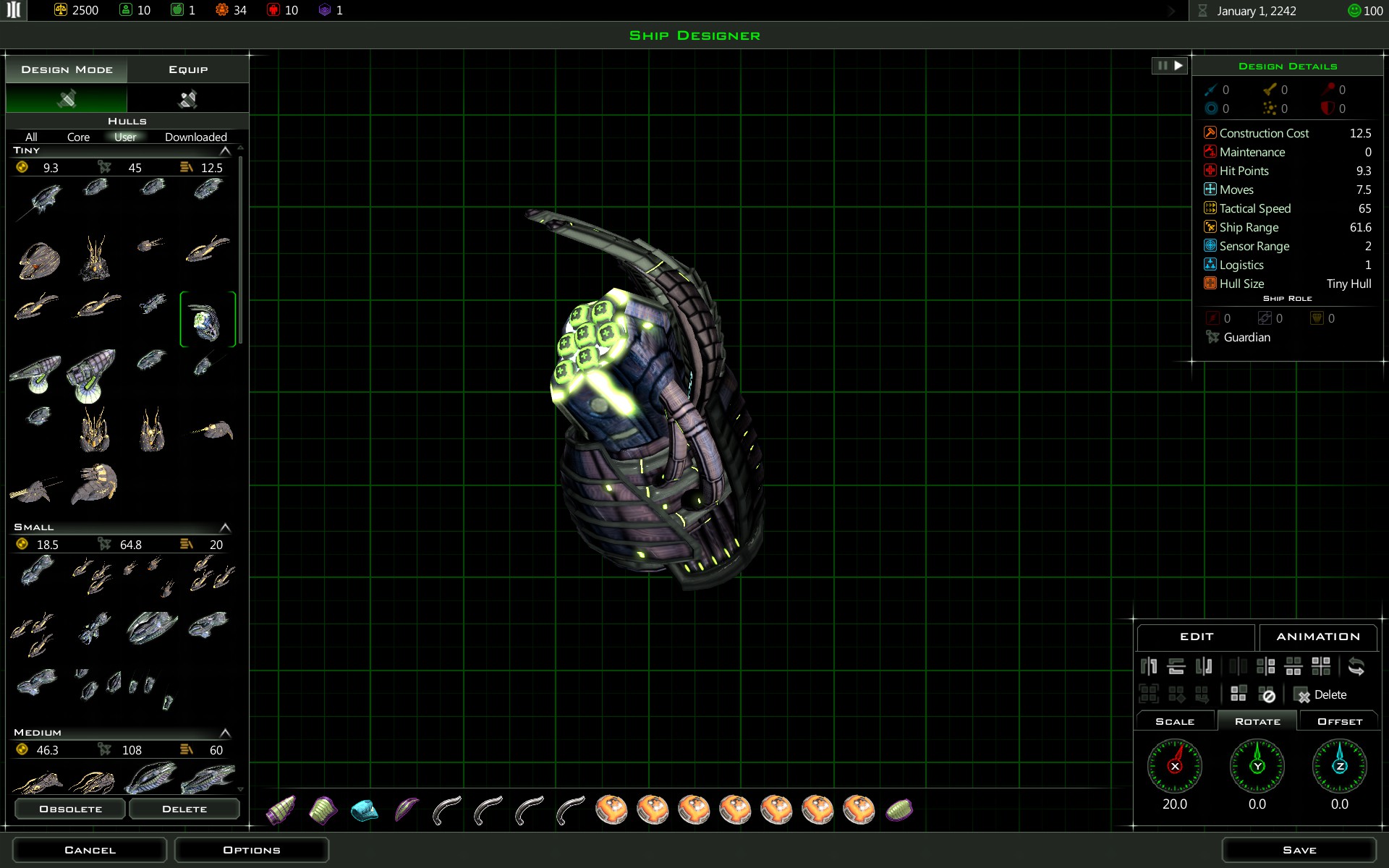Play the ship preview animation
Image resolution: width=1389 pixels, height=868 pixels.
point(1178,66)
